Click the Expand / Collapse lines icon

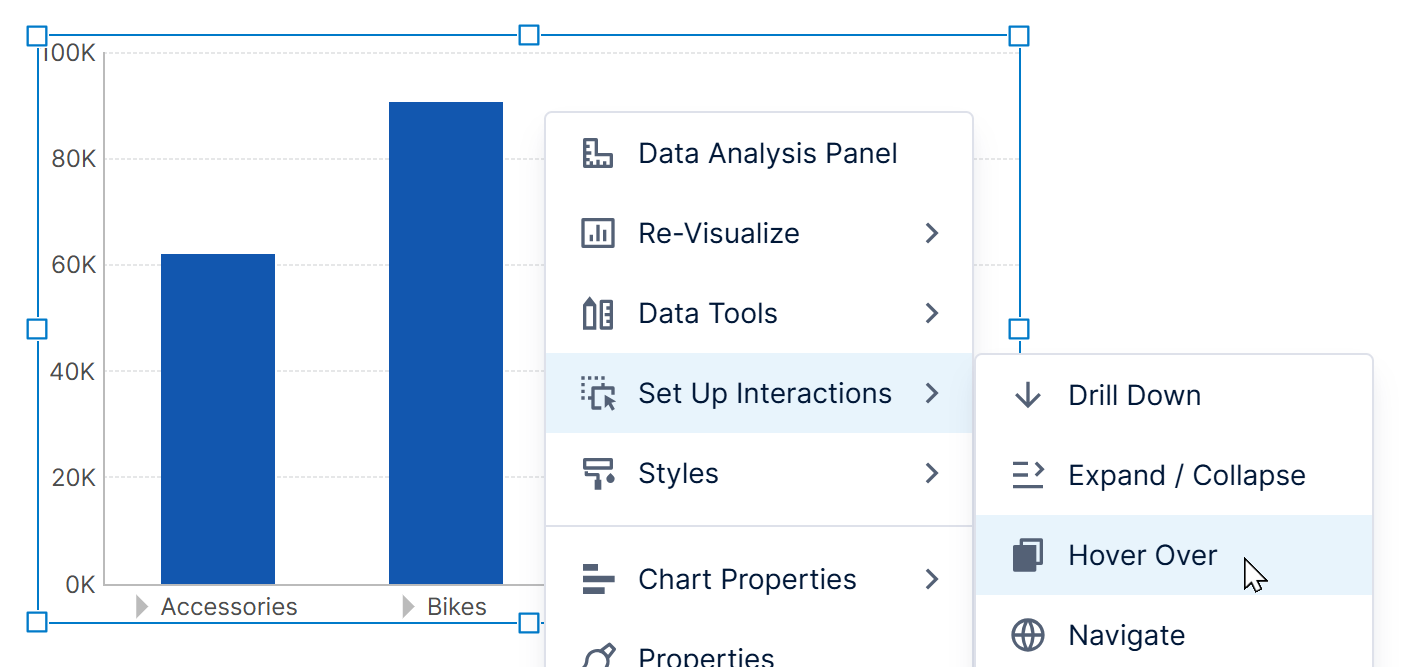pyautogui.click(x=1028, y=475)
